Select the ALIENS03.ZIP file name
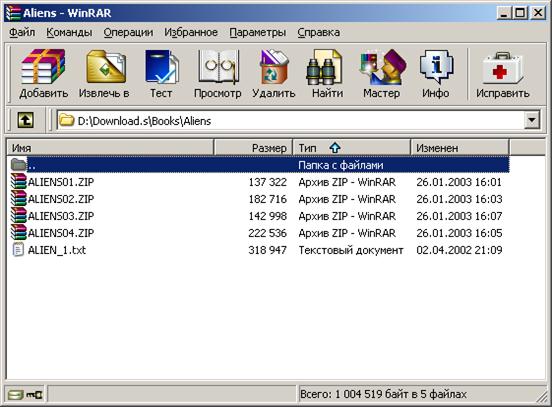Screen dimensions: 552x407 tap(61, 216)
